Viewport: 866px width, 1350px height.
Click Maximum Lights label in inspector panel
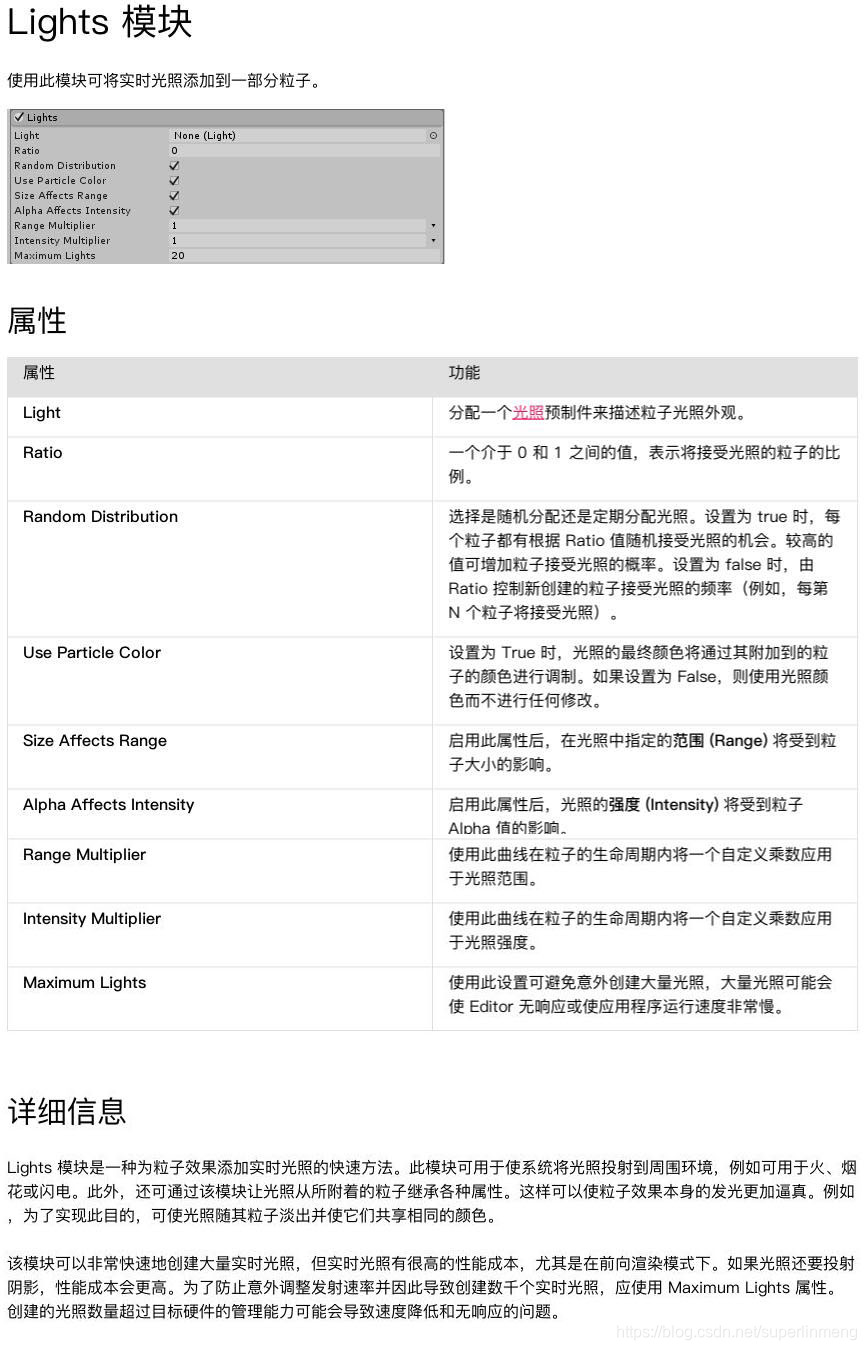55,256
